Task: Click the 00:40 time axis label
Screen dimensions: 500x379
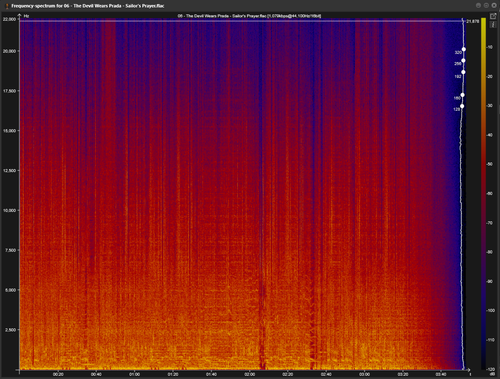Action: click(x=96, y=374)
